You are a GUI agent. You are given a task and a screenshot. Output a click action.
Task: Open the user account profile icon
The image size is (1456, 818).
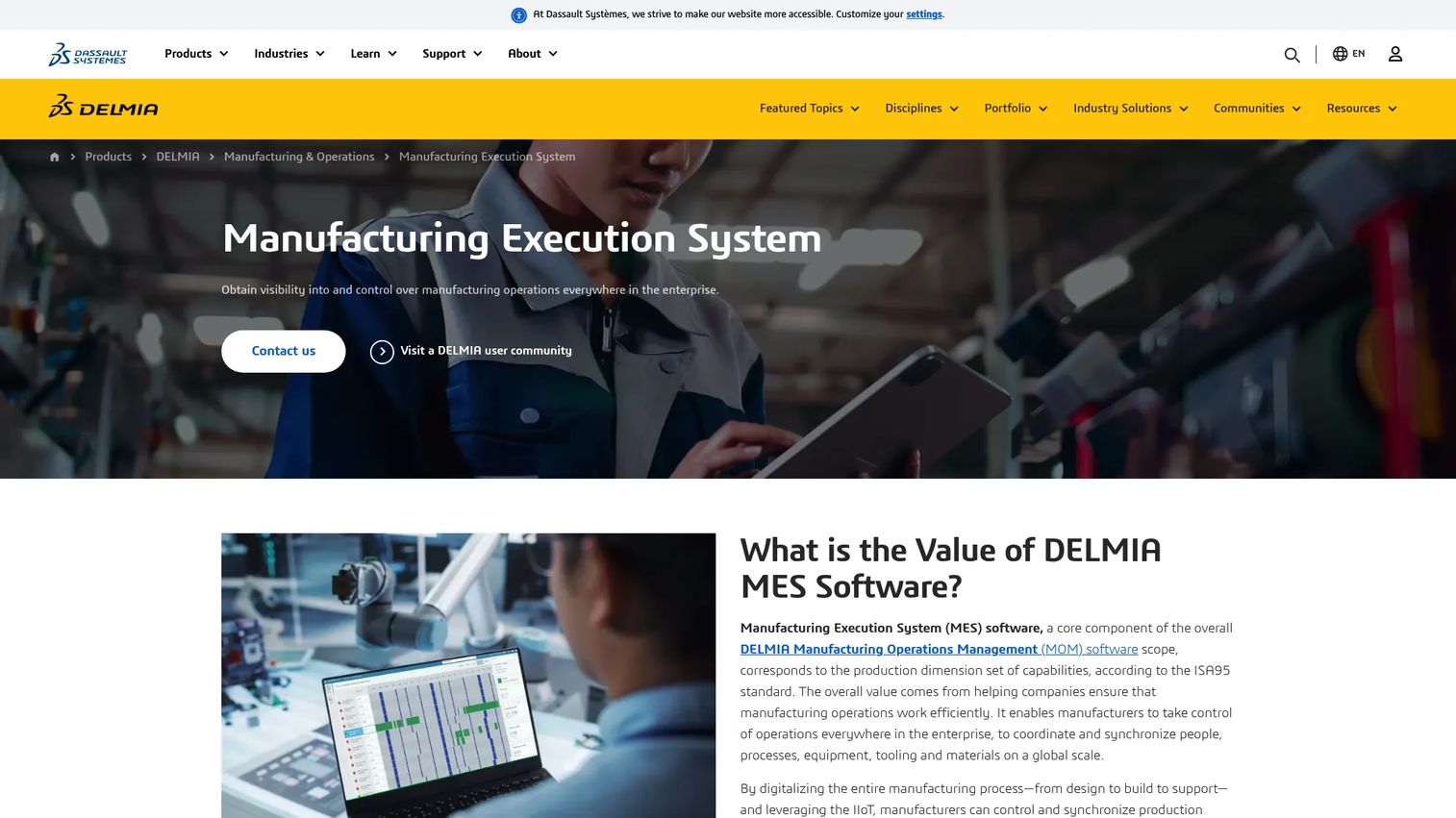(1395, 54)
